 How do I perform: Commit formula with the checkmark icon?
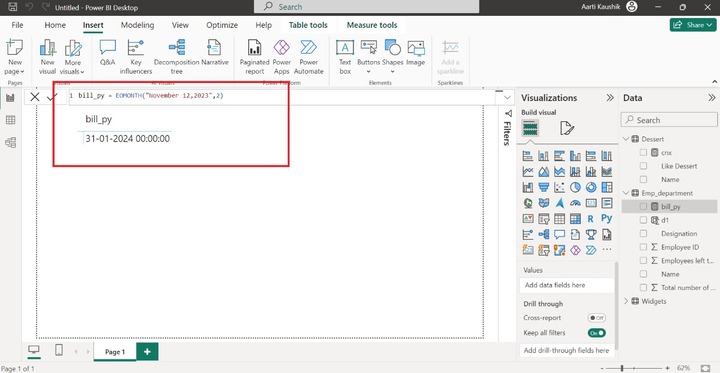click(51, 96)
